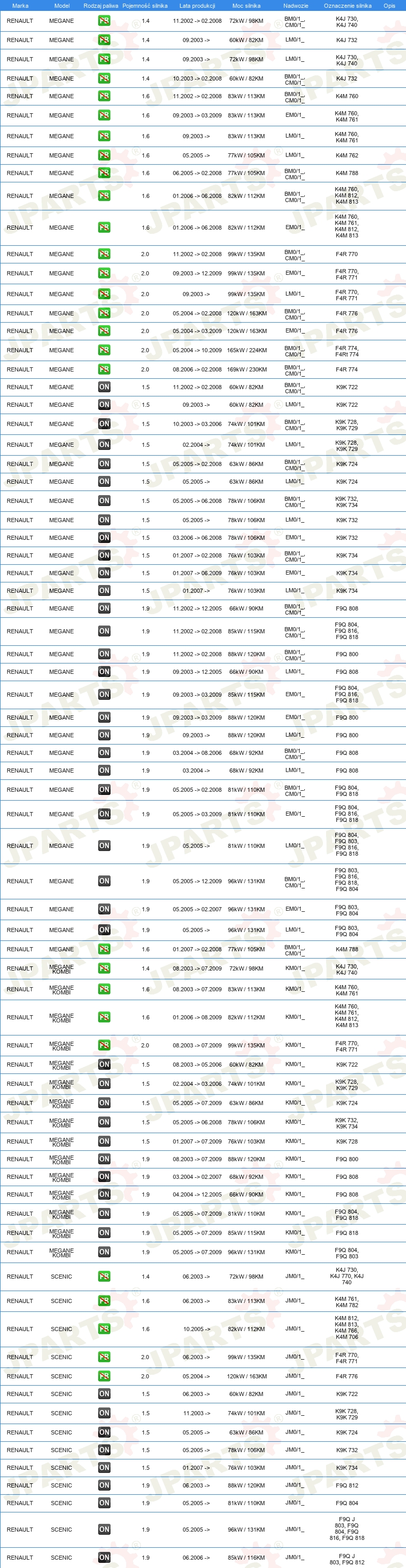Select diesel icon in SCENIC K9K 722 row

coord(104,1394)
